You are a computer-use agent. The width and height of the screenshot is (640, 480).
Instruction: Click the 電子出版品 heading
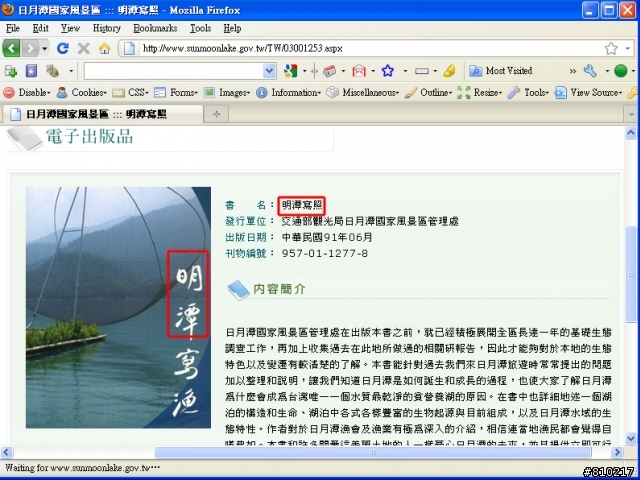(x=89, y=137)
